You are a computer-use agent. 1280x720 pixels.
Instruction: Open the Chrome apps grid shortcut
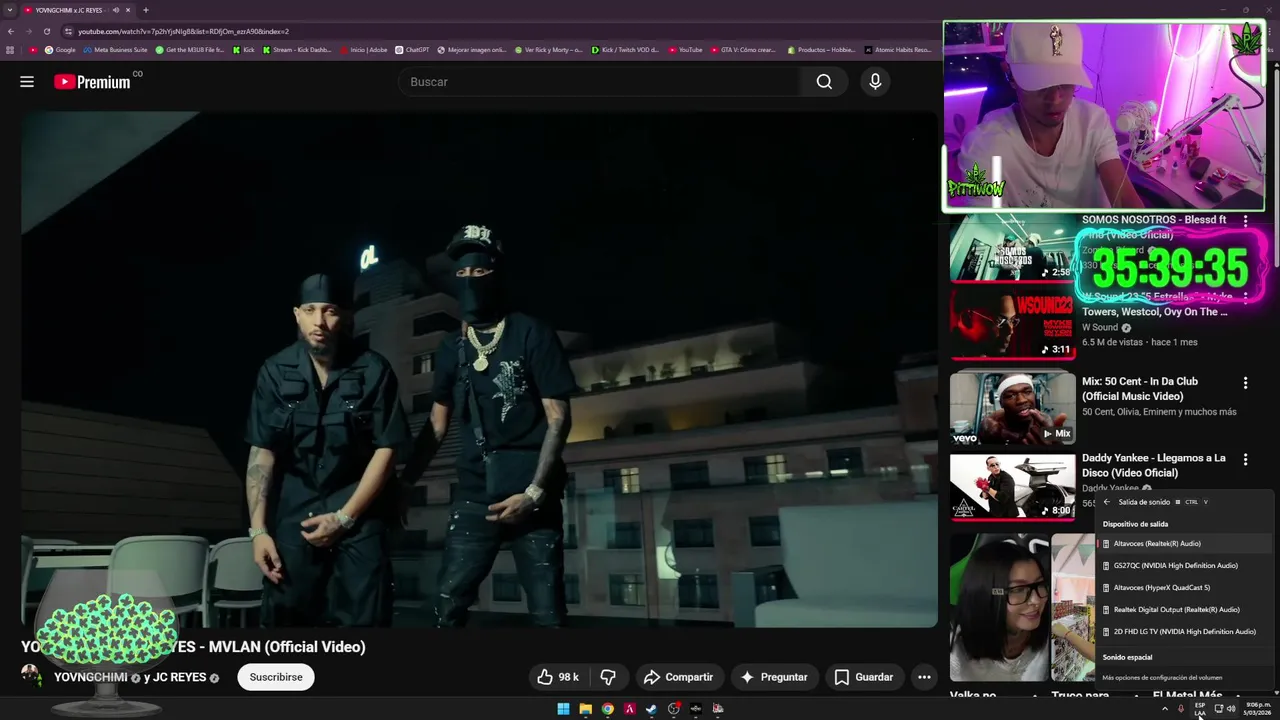click(10, 49)
